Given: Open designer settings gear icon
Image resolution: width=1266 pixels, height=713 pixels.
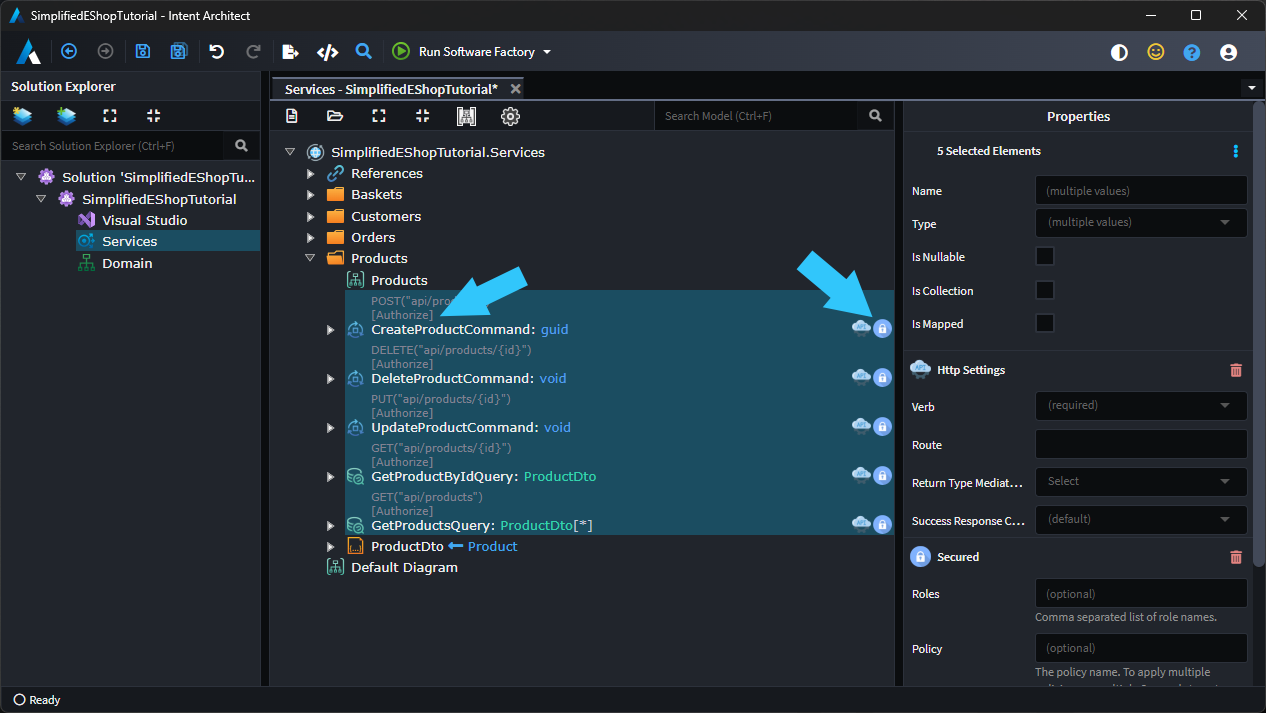Looking at the screenshot, I should tap(510, 116).
